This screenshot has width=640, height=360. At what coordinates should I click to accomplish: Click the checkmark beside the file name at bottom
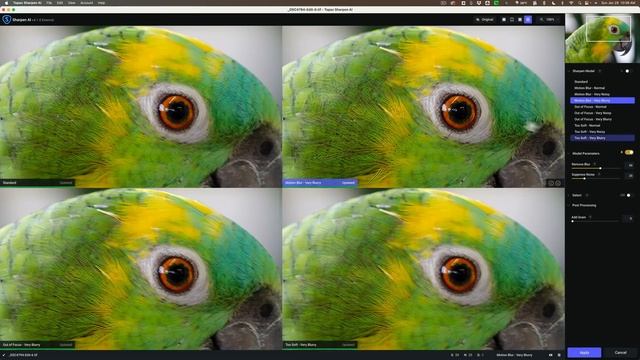4,355
